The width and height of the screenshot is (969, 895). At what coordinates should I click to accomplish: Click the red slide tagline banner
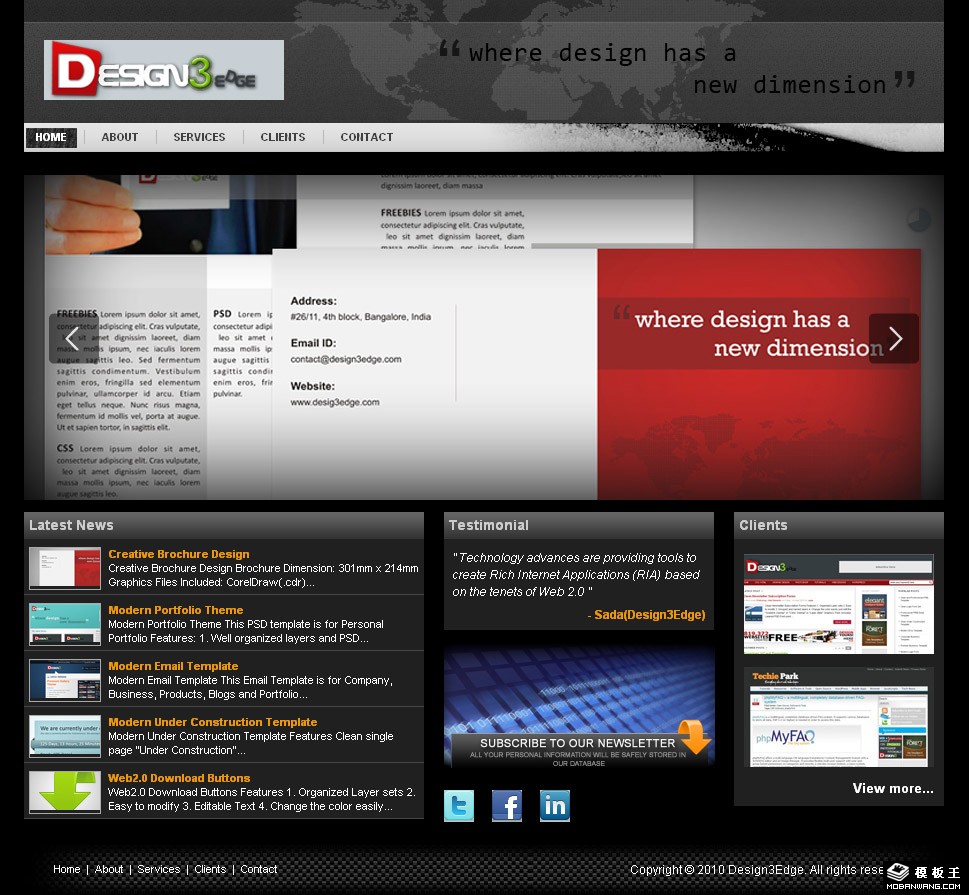click(754, 334)
